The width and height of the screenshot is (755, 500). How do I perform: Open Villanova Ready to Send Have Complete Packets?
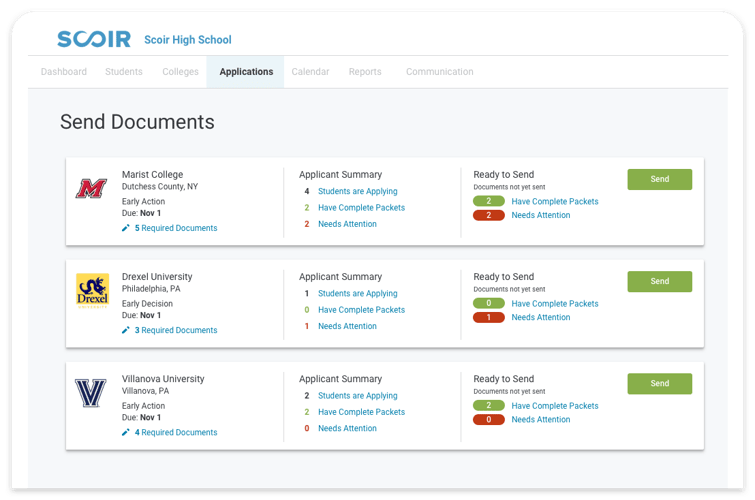tap(555, 406)
